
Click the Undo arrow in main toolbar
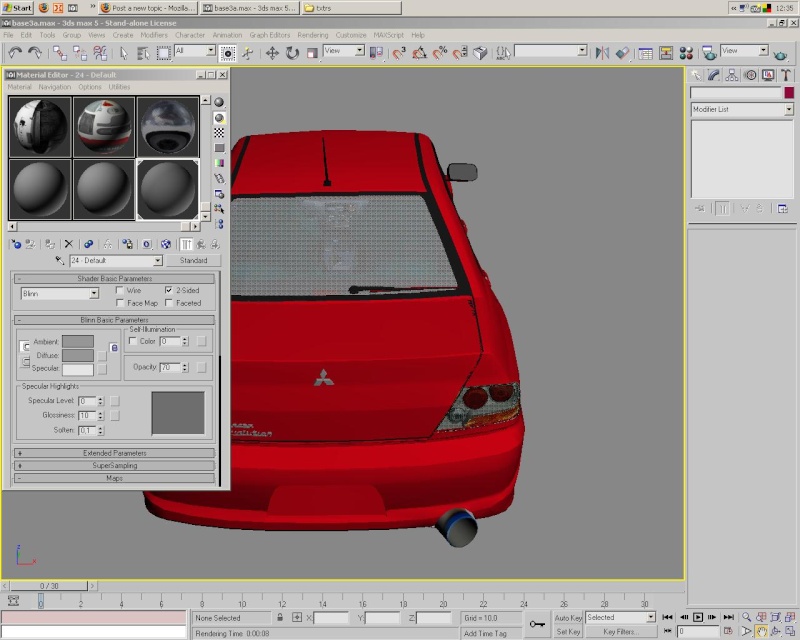coord(15,53)
